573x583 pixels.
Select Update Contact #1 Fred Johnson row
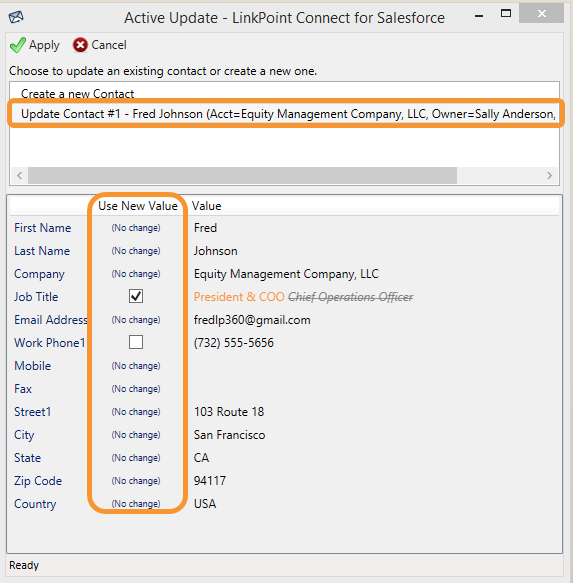coord(286,114)
